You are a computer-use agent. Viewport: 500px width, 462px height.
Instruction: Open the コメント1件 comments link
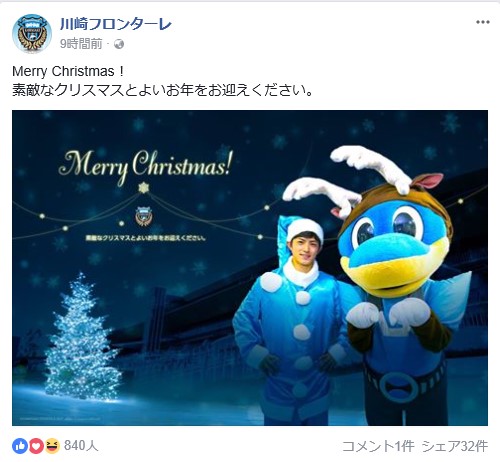(378, 446)
